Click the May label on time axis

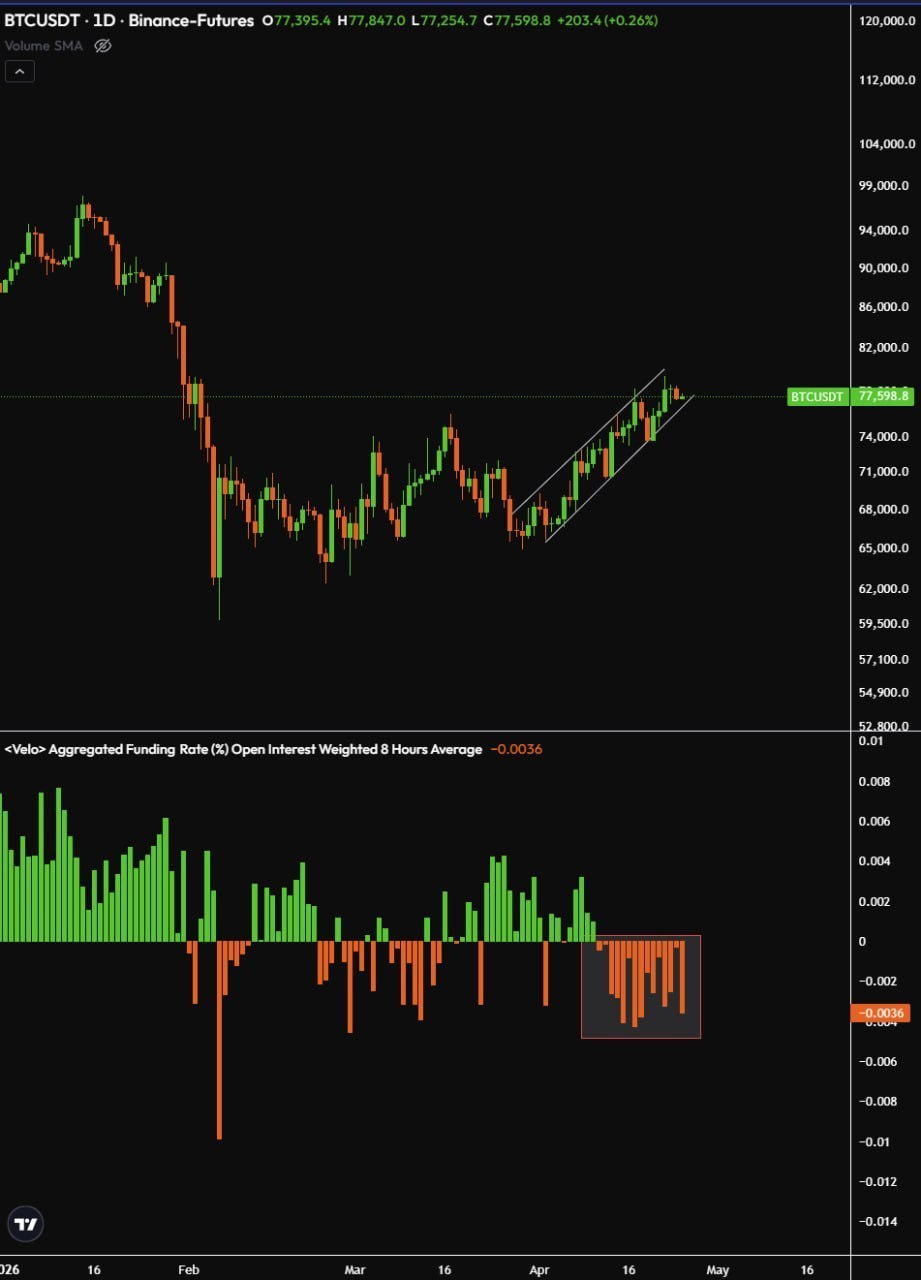(x=716, y=1269)
